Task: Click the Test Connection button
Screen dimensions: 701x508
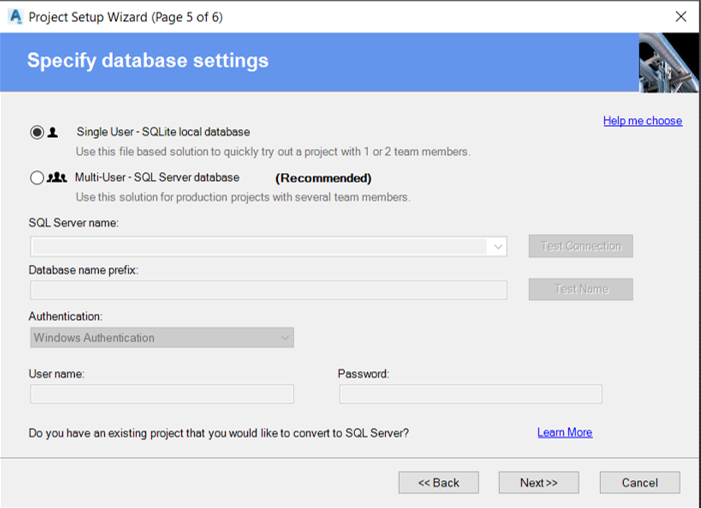Action: pyautogui.click(x=580, y=246)
